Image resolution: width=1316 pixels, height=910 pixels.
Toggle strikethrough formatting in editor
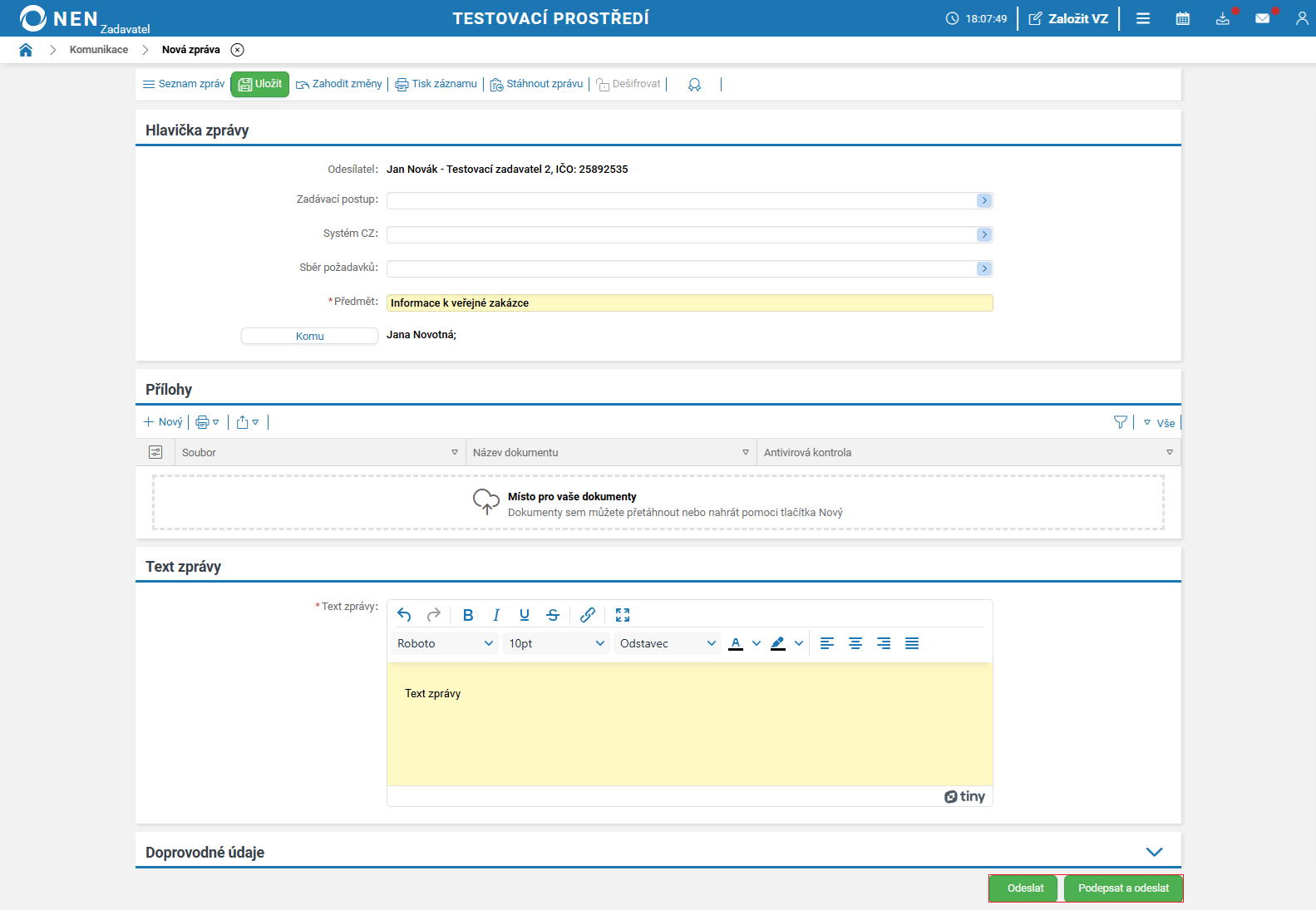553,615
